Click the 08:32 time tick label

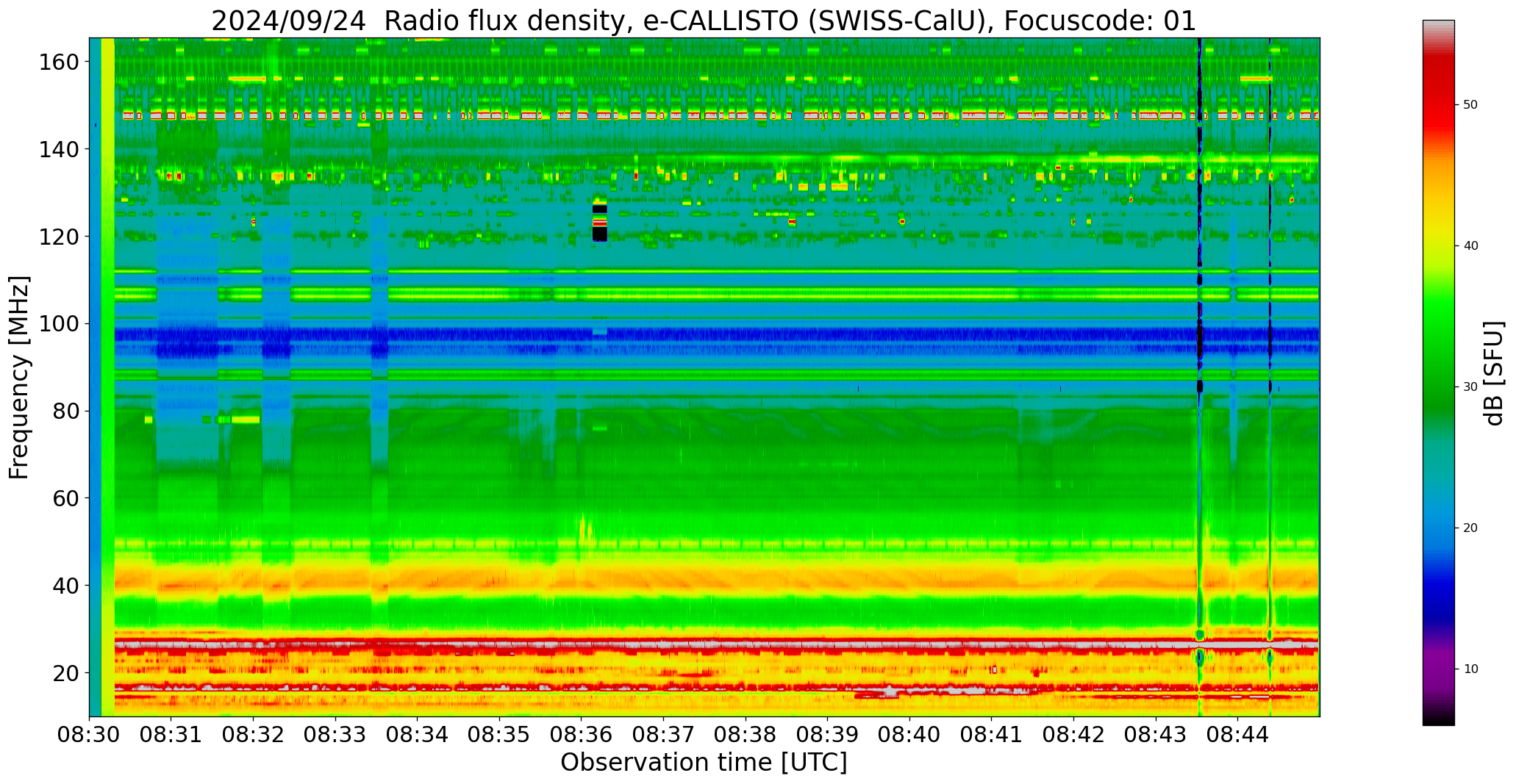pyautogui.click(x=253, y=736)
